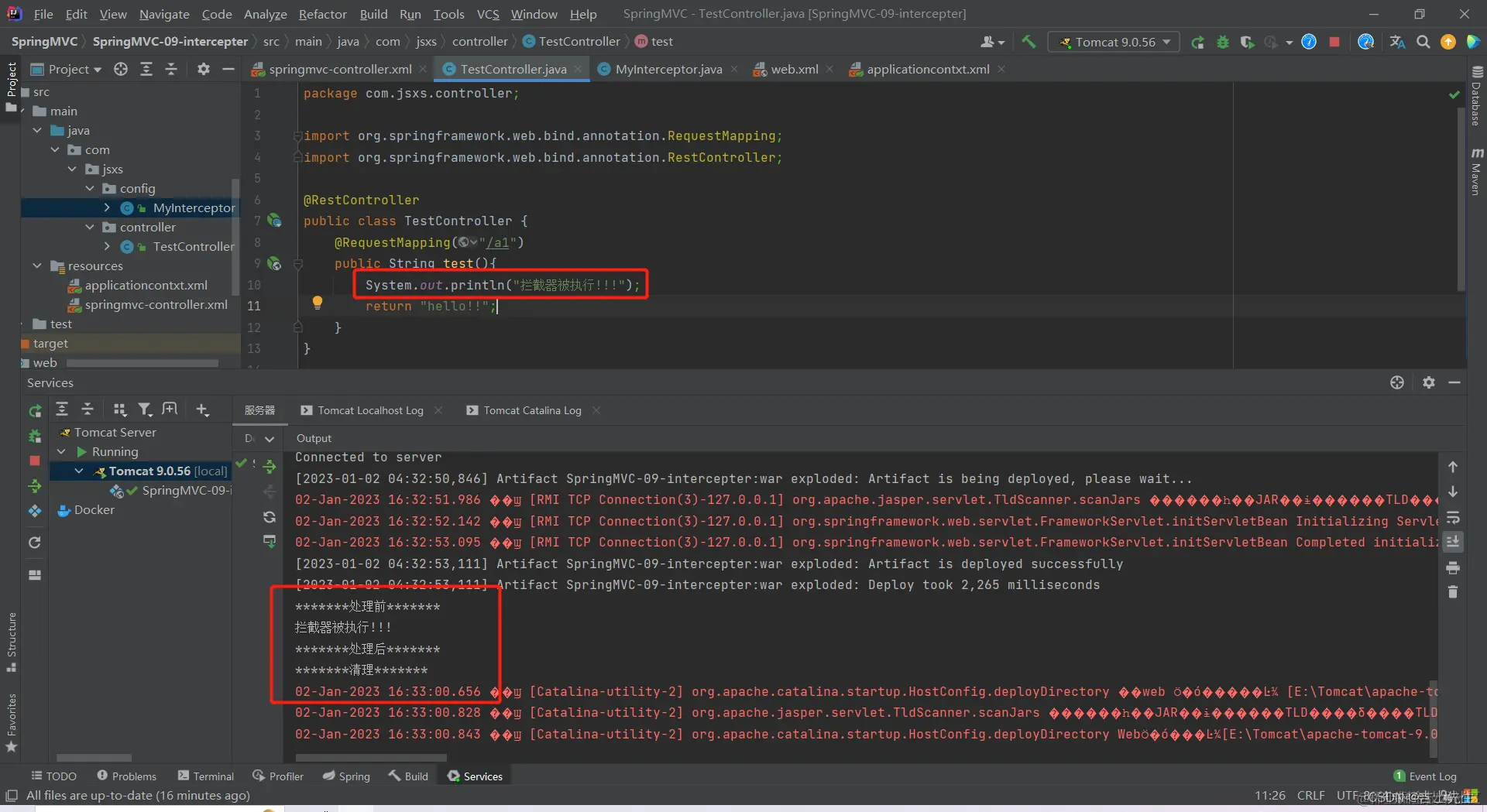The height and width of the screenshot is (812, 1487).
Task: Collapse all in Project panel toolbar
Action: click(x=171, y=69)
